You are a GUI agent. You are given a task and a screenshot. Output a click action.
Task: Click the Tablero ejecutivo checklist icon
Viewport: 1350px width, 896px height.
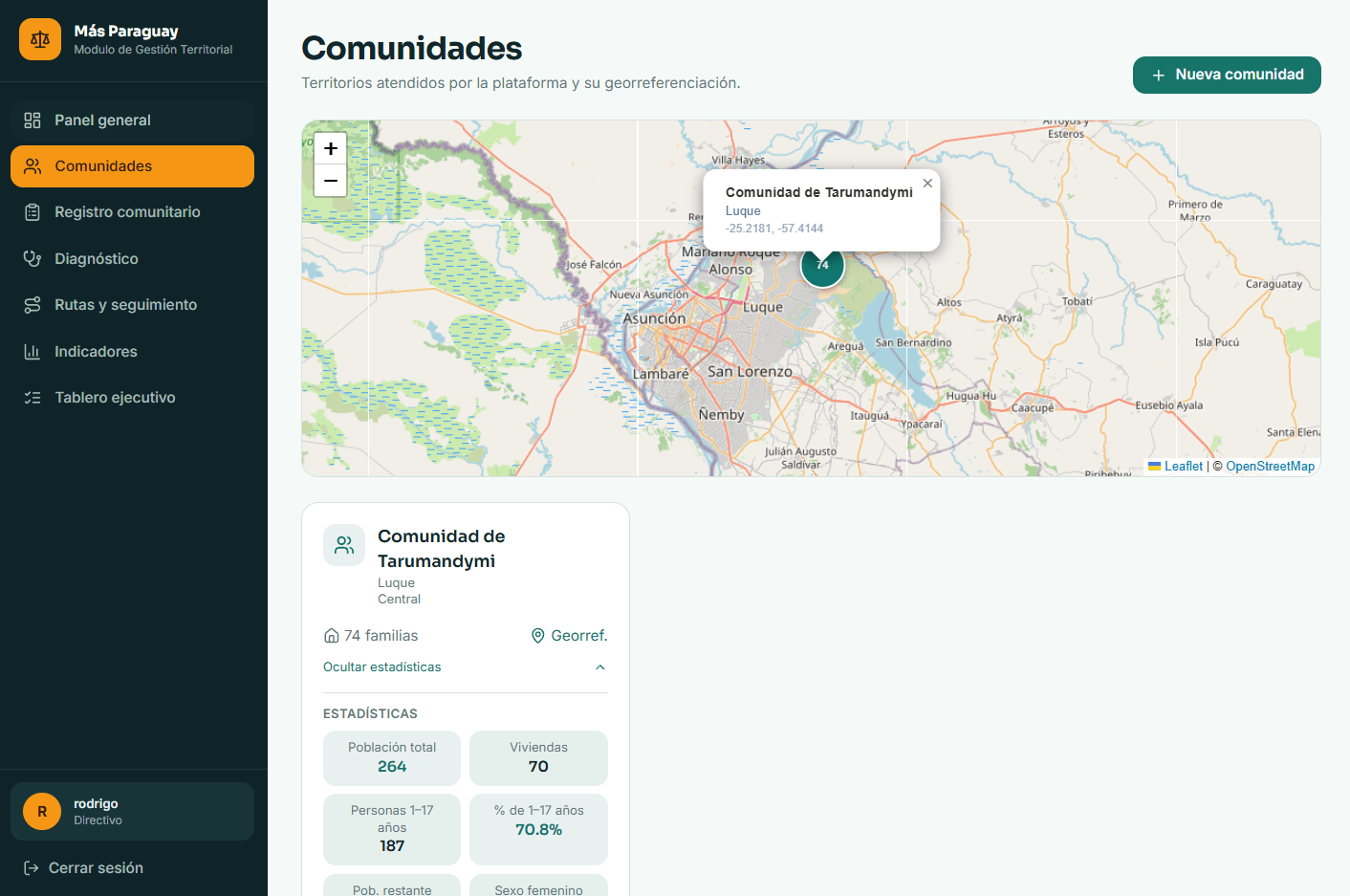point(33,398)
